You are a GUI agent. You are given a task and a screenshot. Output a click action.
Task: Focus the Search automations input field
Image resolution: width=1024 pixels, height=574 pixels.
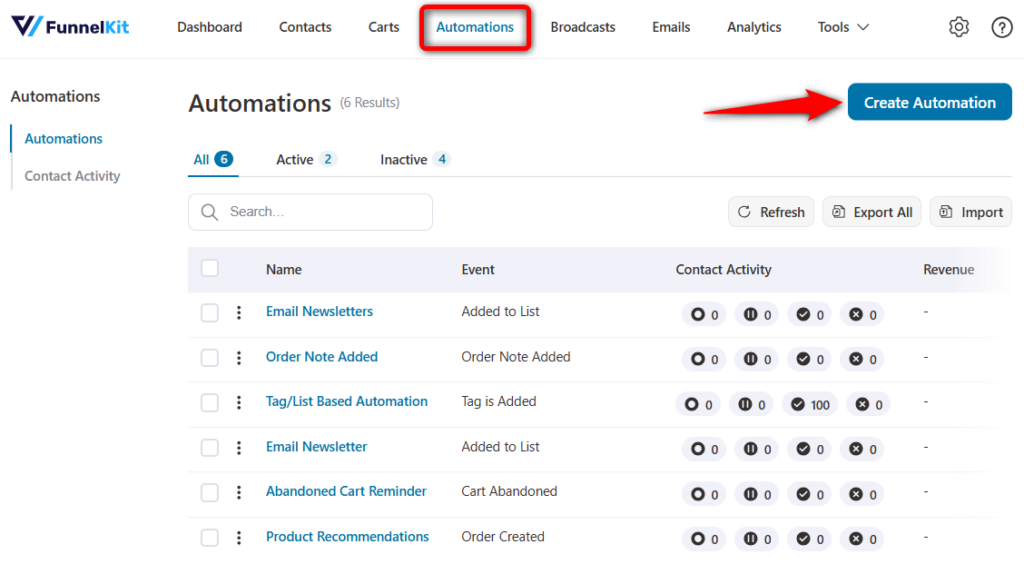click(310, 212)
